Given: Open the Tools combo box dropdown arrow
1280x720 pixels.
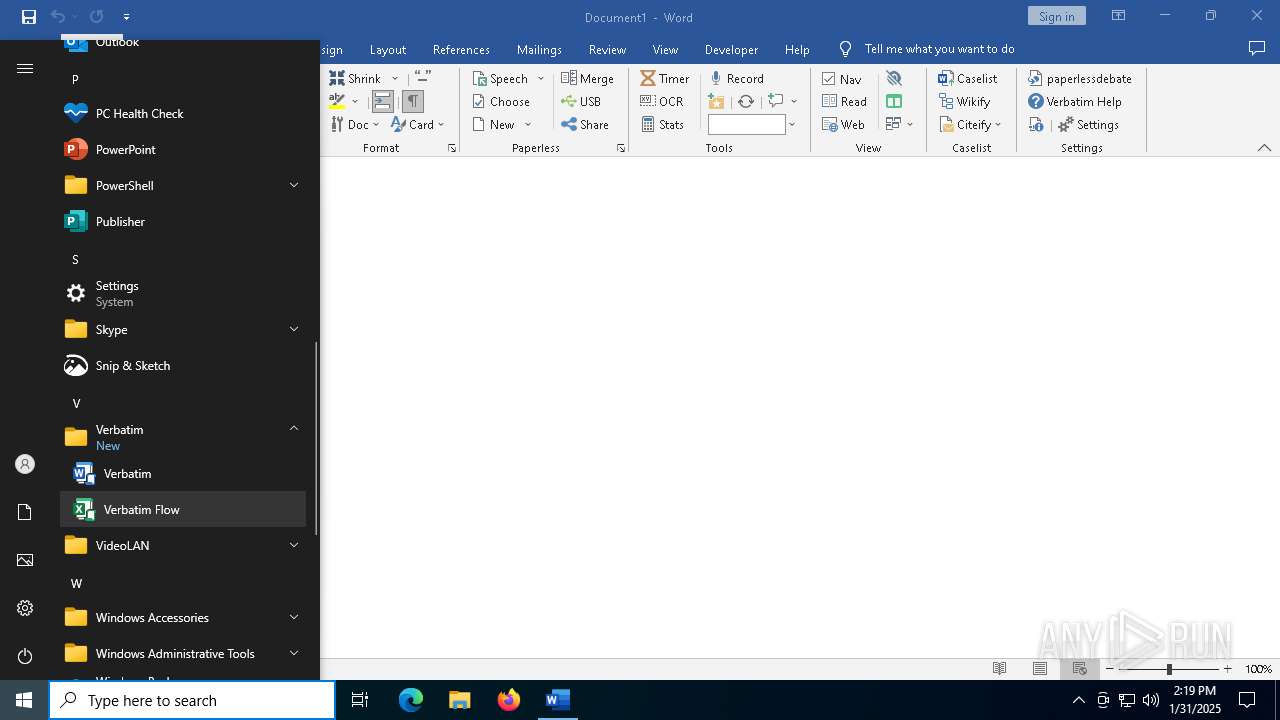Looking at the screenshot, I should click(x=792, y=124).
